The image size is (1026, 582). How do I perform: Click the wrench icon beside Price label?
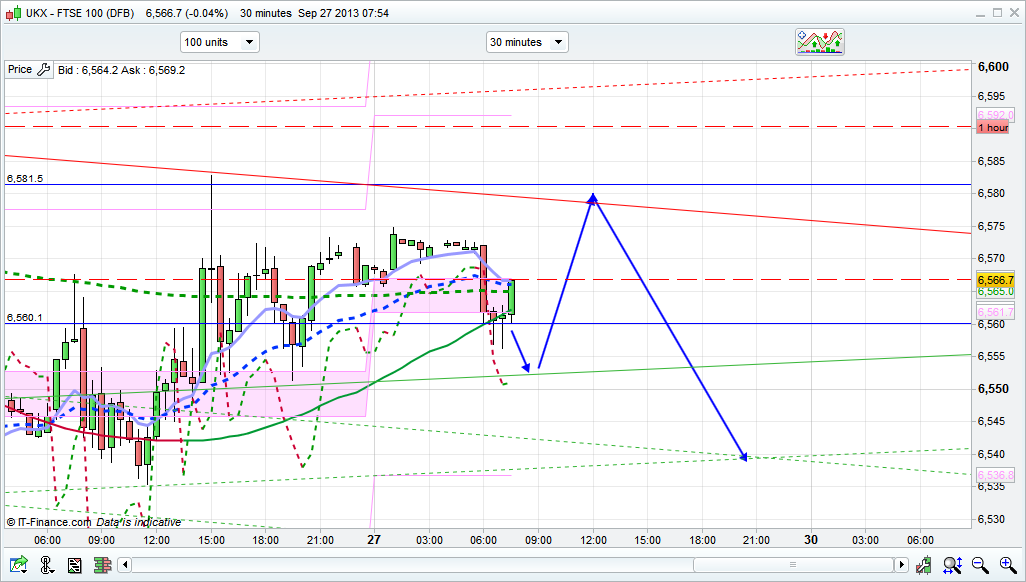pos(43,70)
